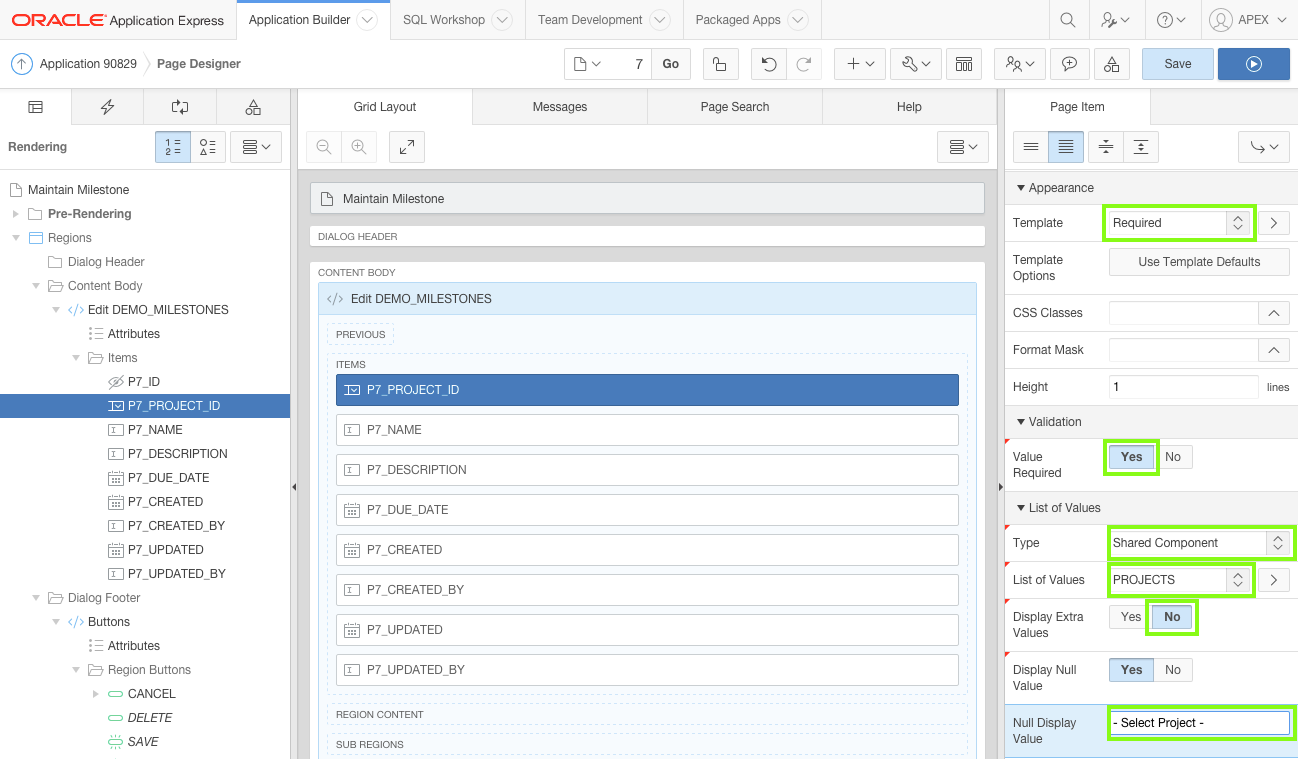1298x759 pixels.
Task: Click Show Common properties icon
Action: coord(1031,147)
